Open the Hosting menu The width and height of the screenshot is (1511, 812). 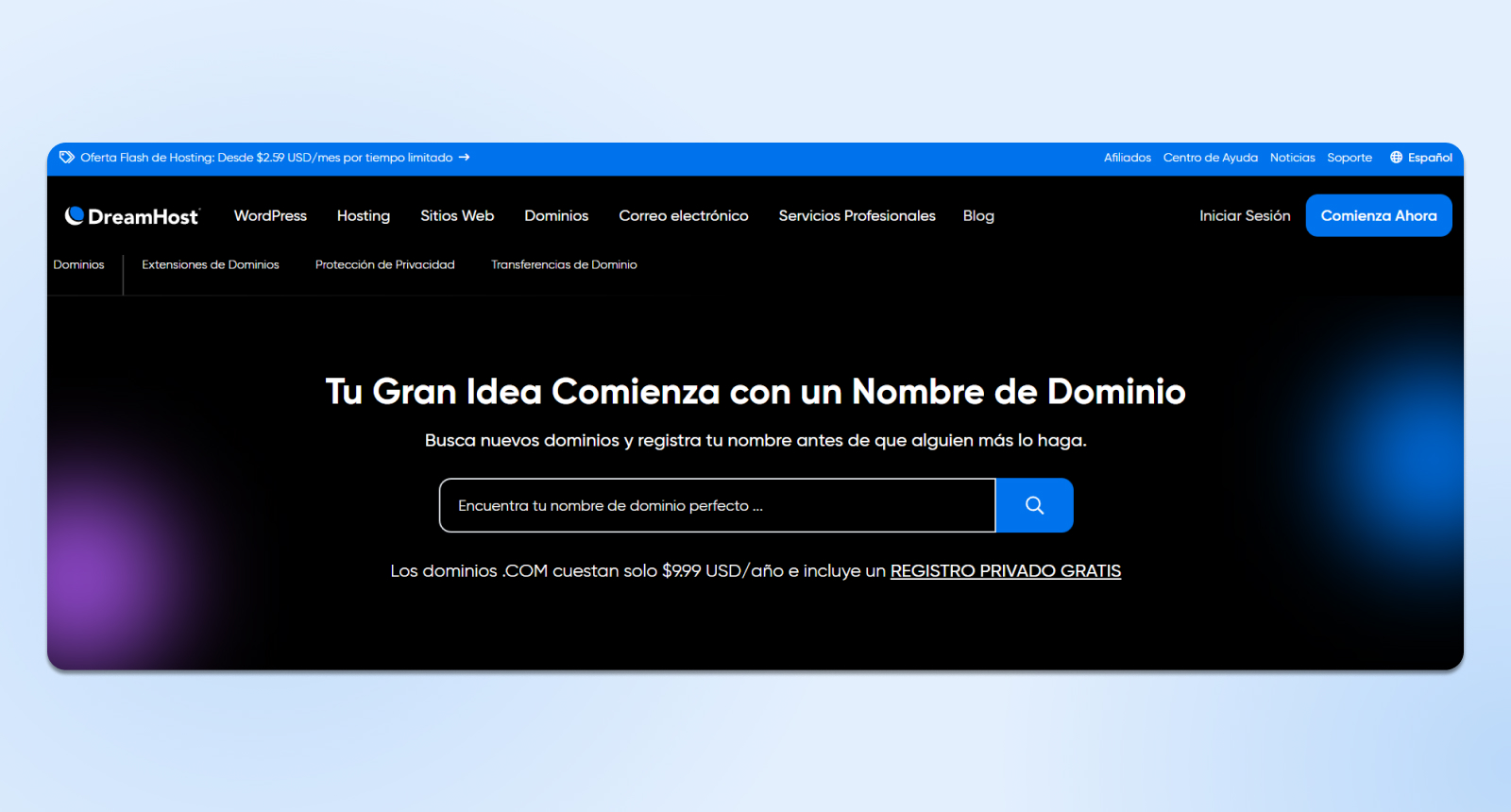[364, 216]
